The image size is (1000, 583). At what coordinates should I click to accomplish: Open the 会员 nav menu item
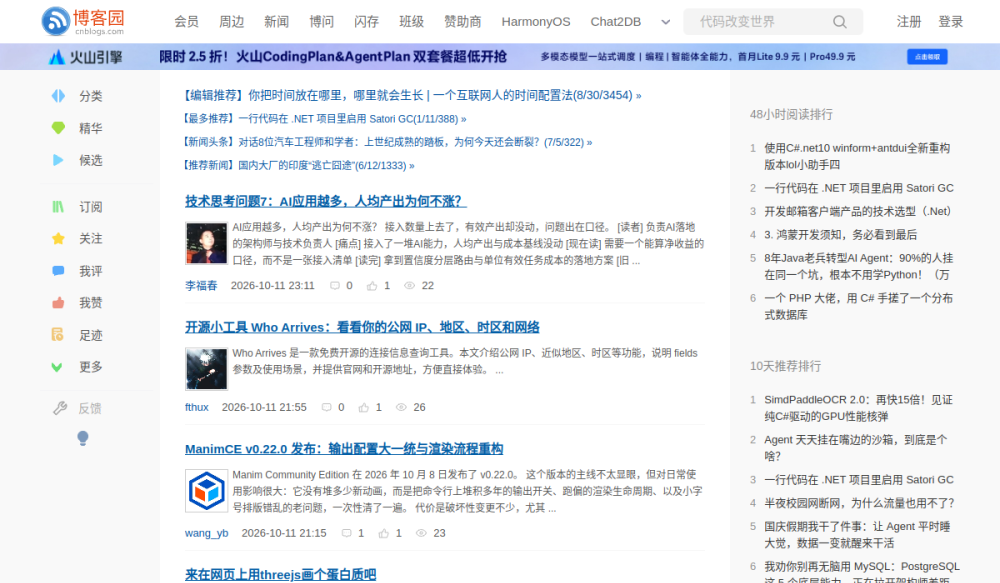tap(186, 22)
